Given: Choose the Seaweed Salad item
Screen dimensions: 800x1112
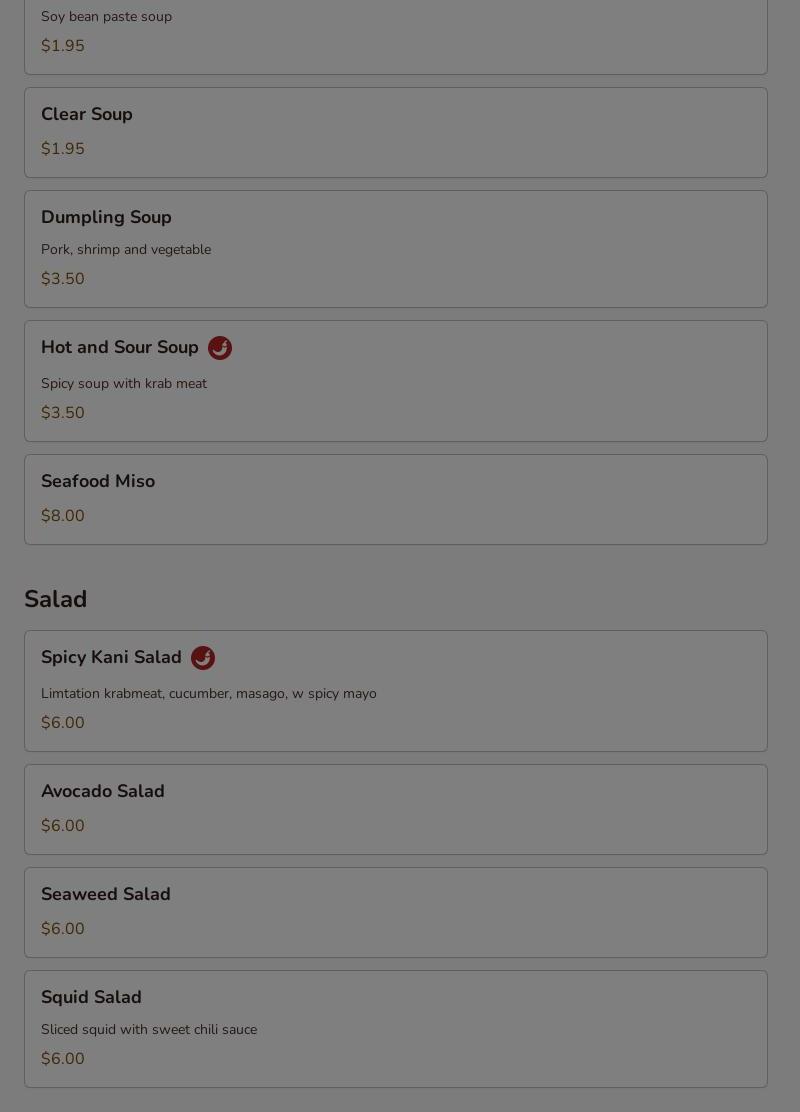Looking at the screenshot, I should 396,912.
